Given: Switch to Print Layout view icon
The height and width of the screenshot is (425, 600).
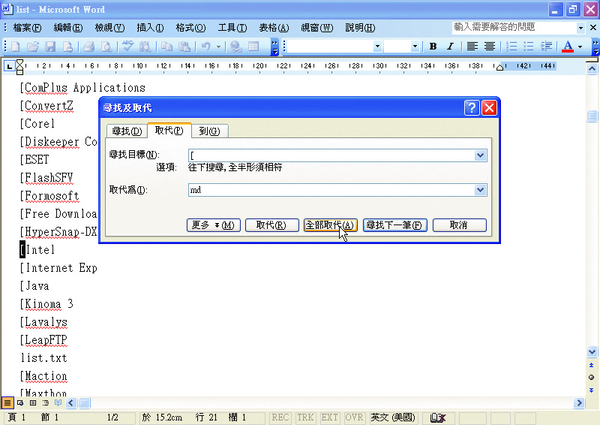Looking at the screenshot, I should 33,402.
